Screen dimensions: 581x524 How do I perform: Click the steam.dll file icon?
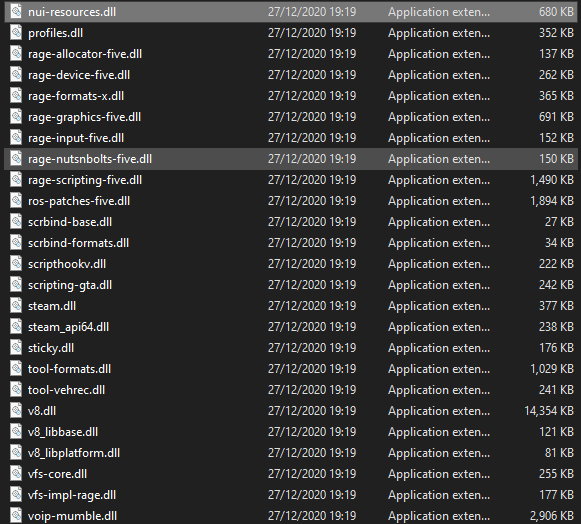16,306
